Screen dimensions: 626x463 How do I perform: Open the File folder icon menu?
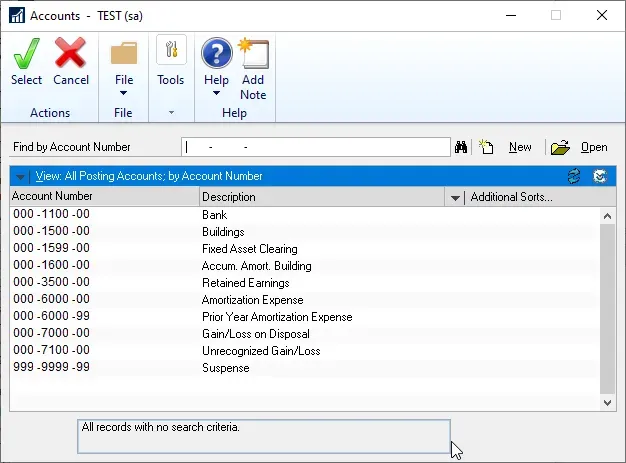[x=124, y=53]
